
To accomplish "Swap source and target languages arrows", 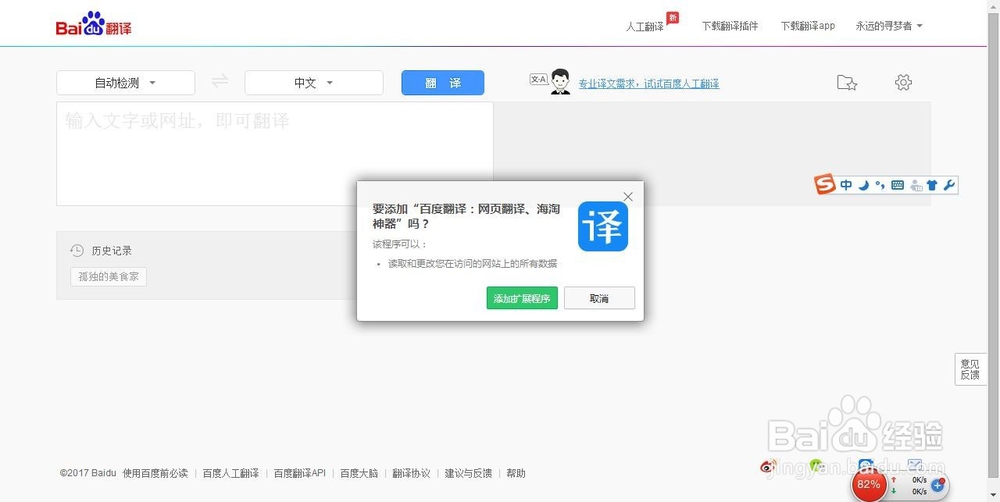I will [220, 82].
